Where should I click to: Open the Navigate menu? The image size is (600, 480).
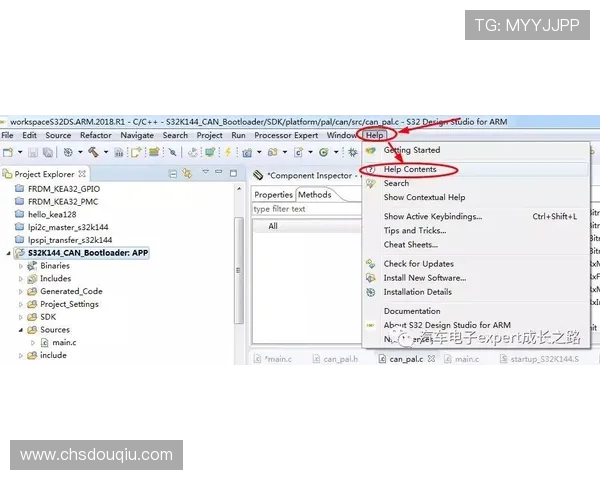tap(137, 135)
